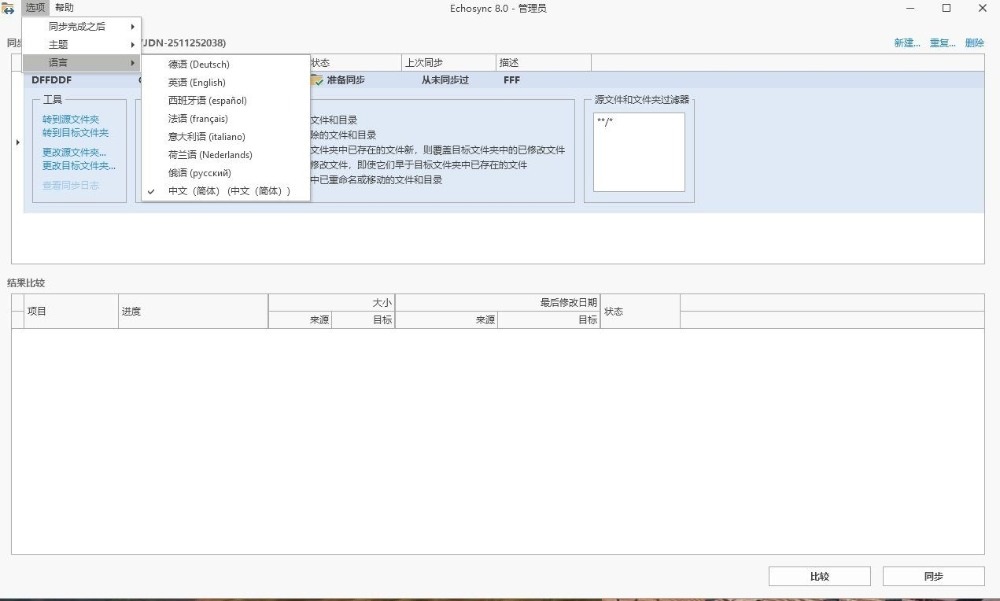This screenshot has width=1000, height=601.
Task: Open the 语言 language submenu item
Action: (82, 63)
